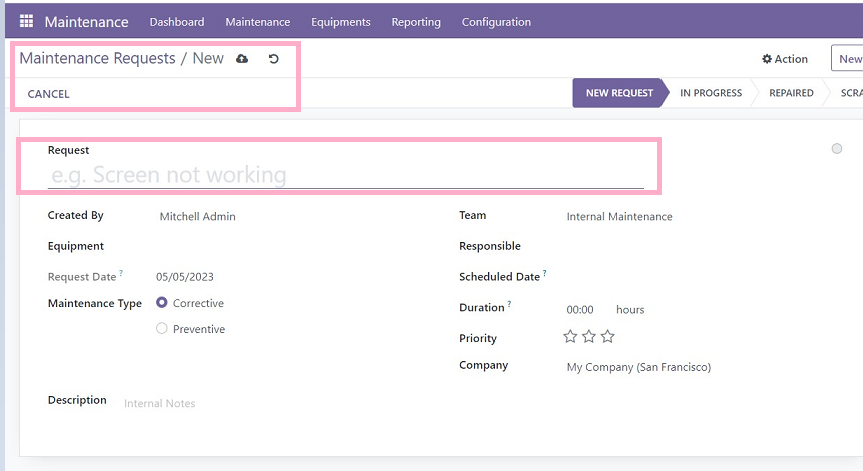
Task: Click the Scheduled Date help question mark
Action: pos(544,272)
